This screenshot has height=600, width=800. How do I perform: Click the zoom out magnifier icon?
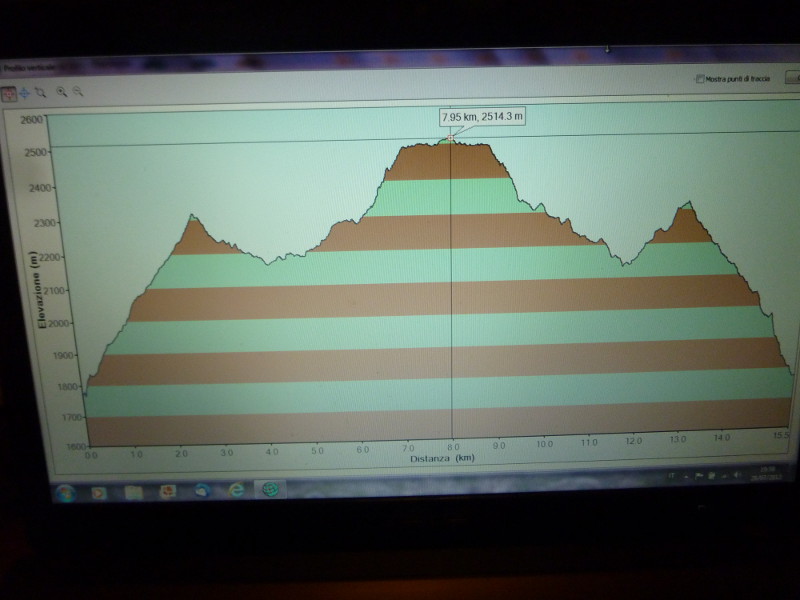[x=78, y=92]
